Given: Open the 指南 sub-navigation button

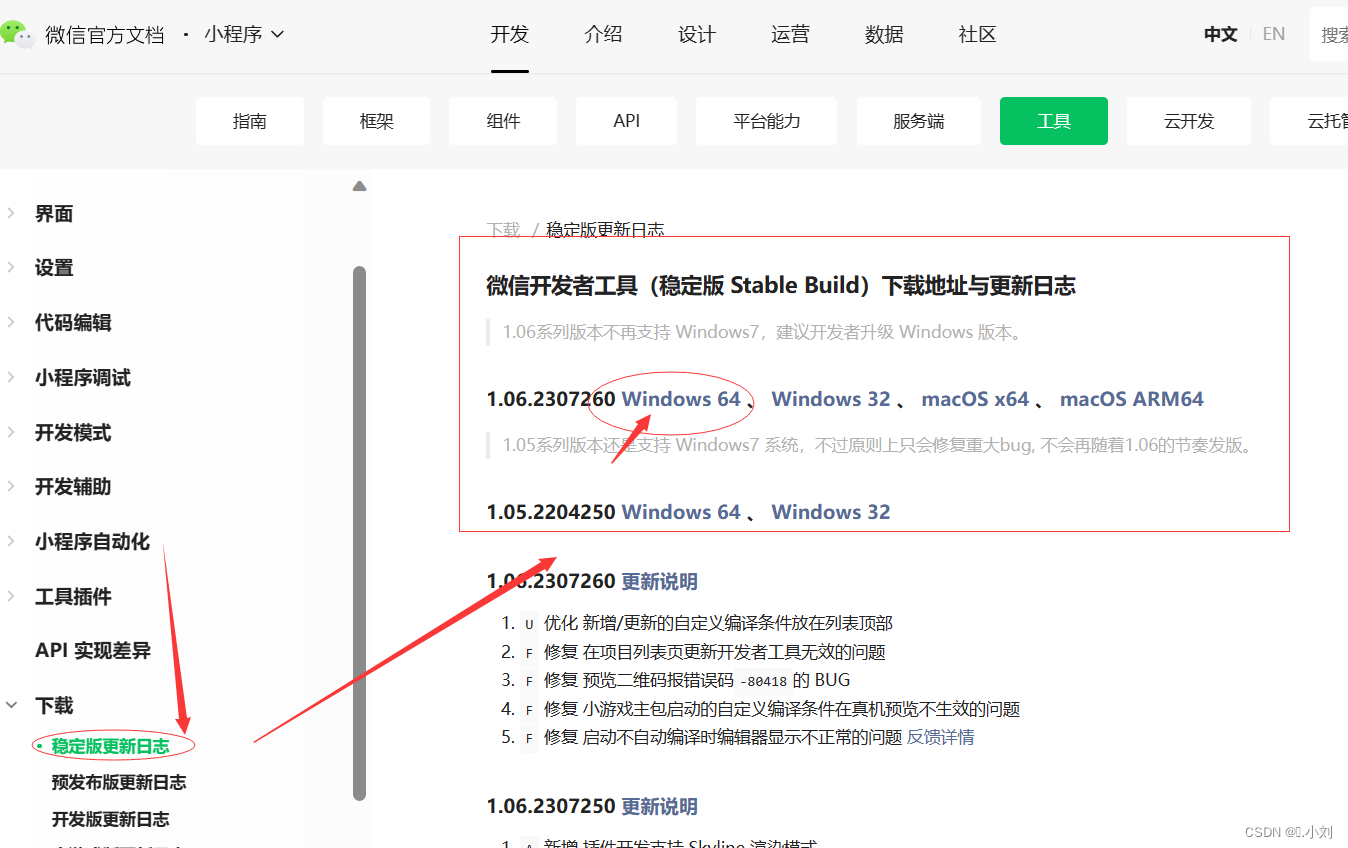Looking at the screenshot, I should click(250, 121).
